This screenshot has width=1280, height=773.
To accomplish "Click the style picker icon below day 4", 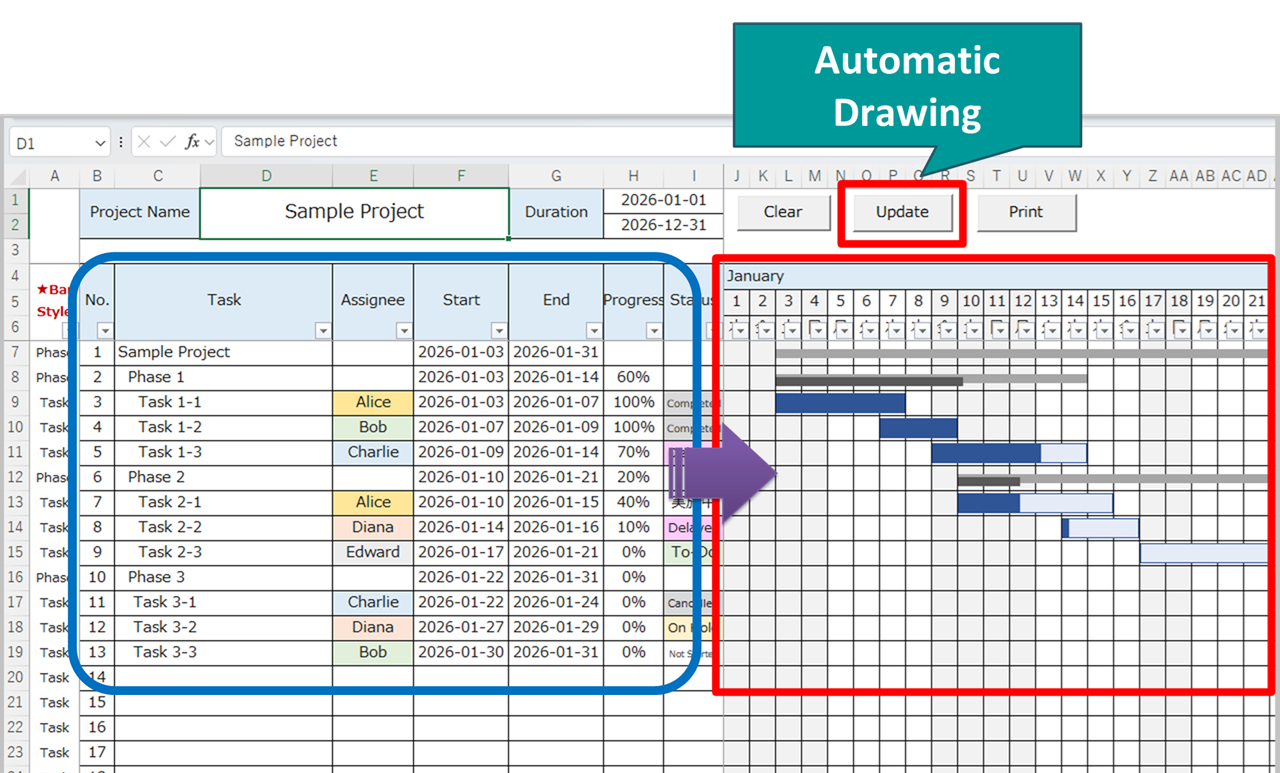I will coord(815,330).
